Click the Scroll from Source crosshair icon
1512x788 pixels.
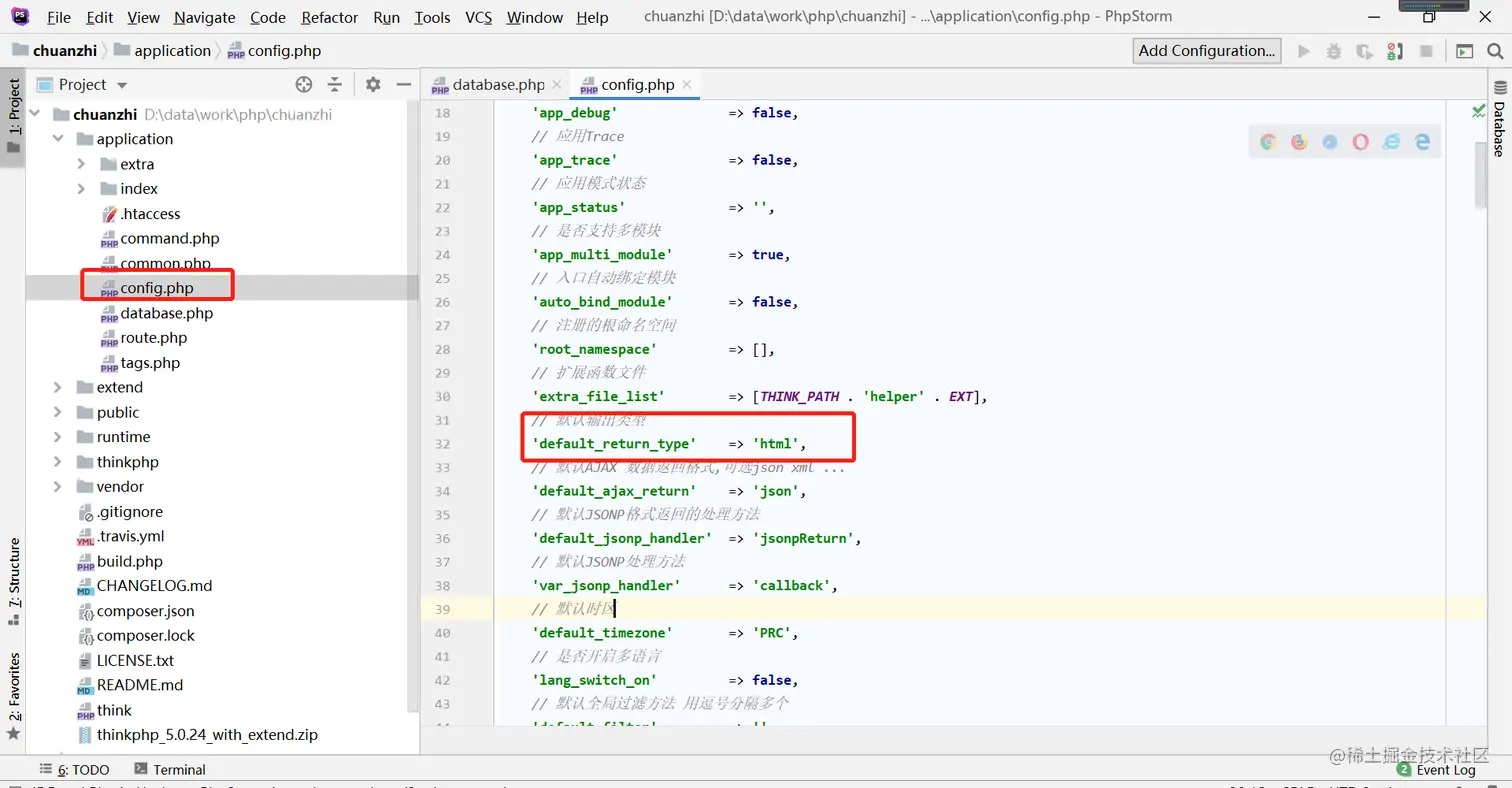tap(304, 85)
